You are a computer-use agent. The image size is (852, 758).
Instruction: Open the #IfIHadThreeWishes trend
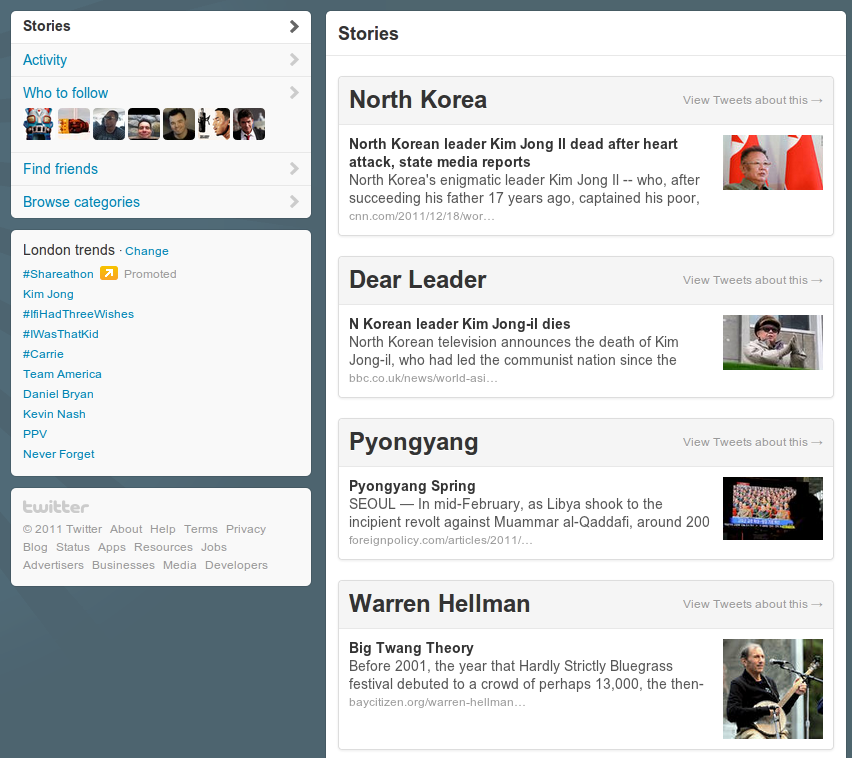pyautogui.click(x=78, y=314)
